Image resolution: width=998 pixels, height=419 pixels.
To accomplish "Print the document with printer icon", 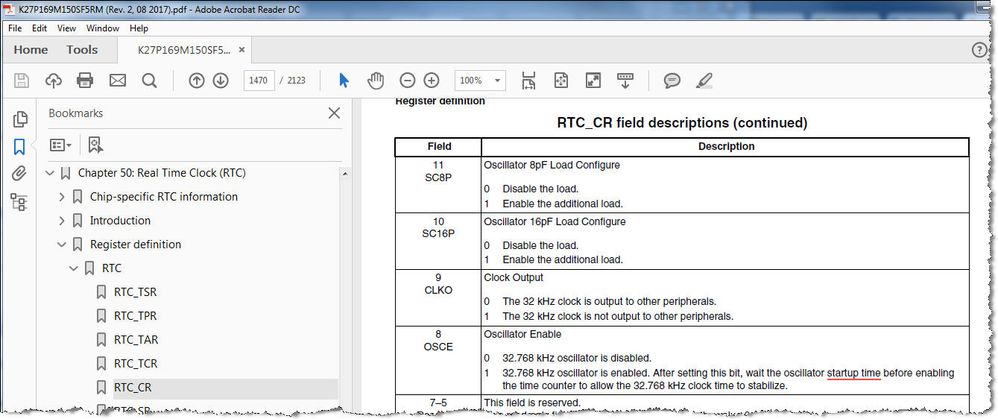I will tap(85, 80).
